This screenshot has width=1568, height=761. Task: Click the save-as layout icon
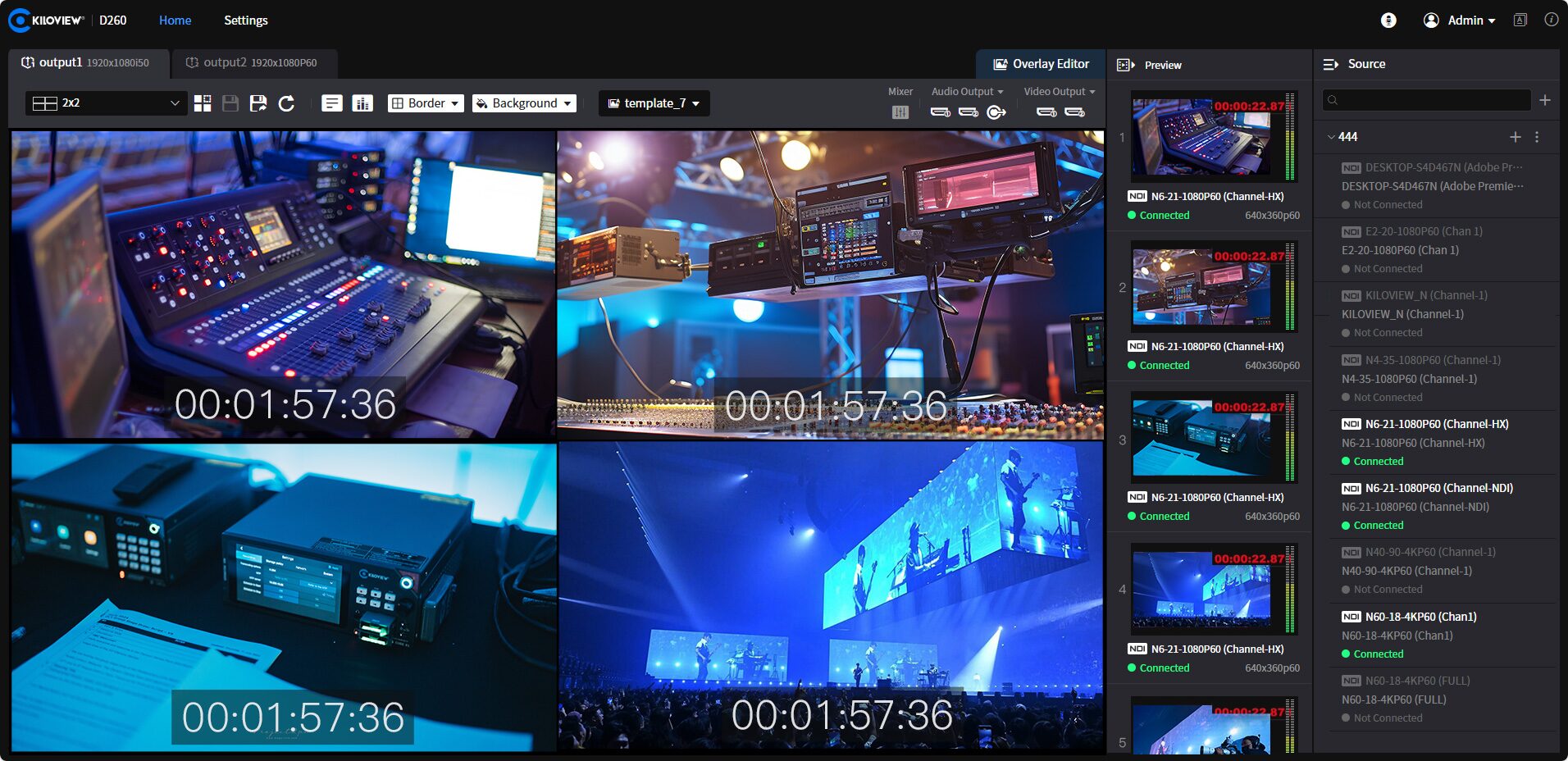click(258, 103)
